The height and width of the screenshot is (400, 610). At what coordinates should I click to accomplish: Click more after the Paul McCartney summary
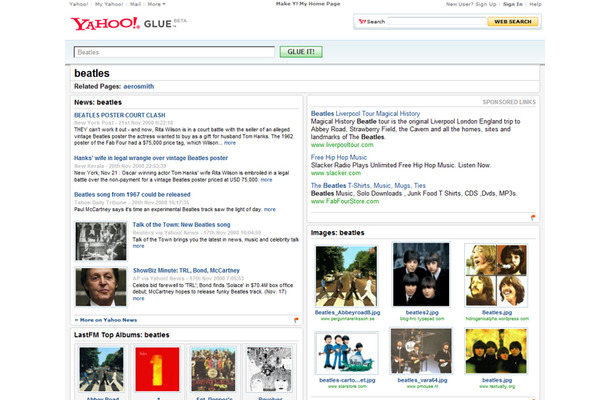coord(270,209)
